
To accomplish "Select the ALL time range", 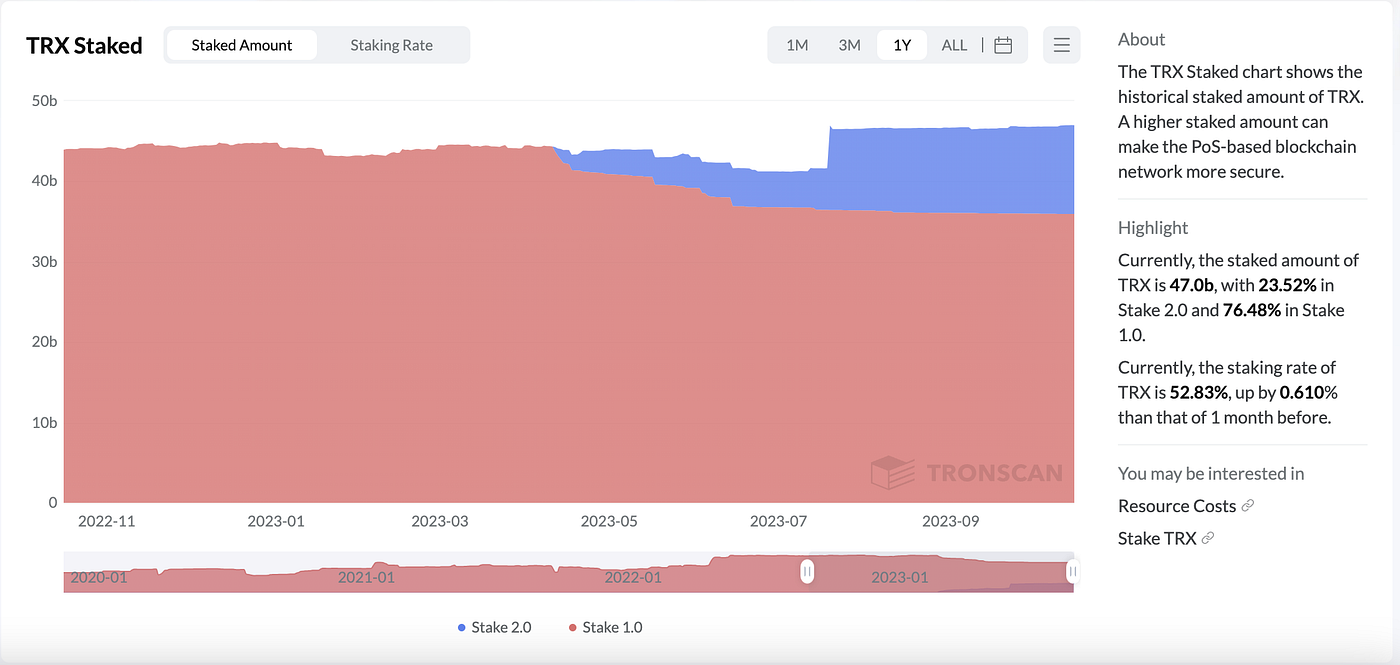I will click(x=954, y=45).
